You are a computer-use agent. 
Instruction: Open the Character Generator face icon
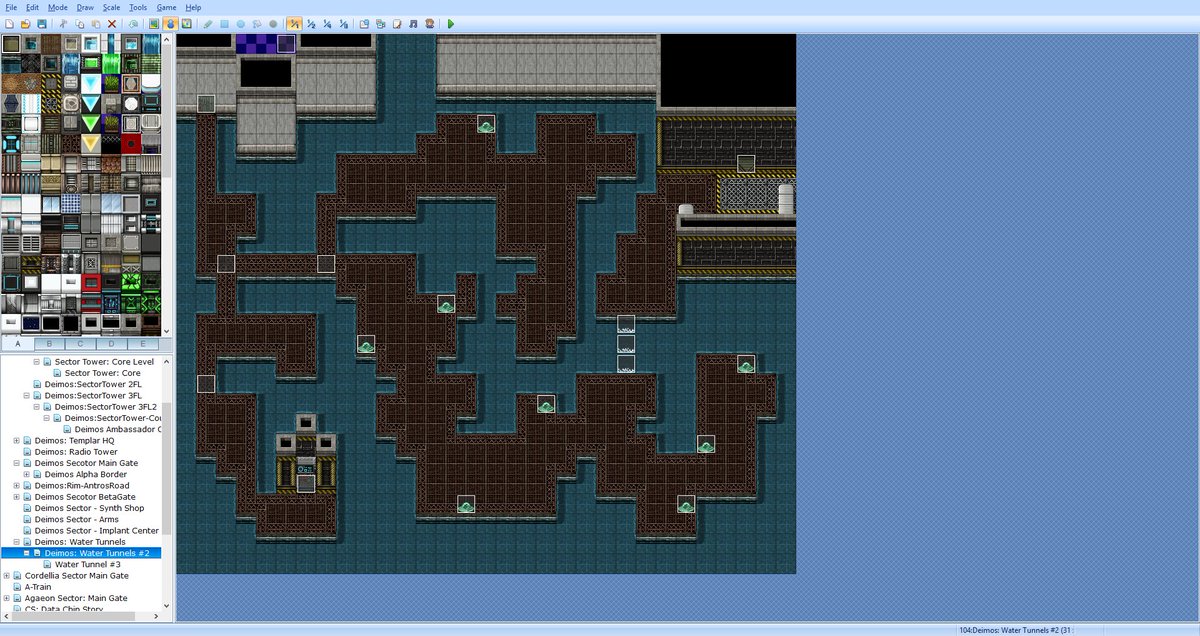[x=429, y=23]
